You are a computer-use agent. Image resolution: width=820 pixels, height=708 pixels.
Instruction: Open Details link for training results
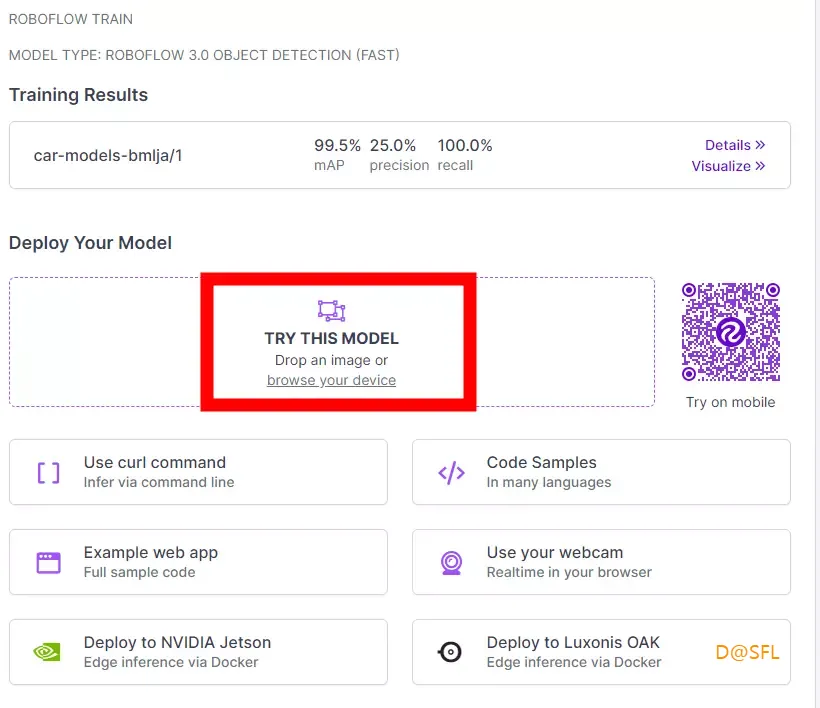tap(735, 145)
